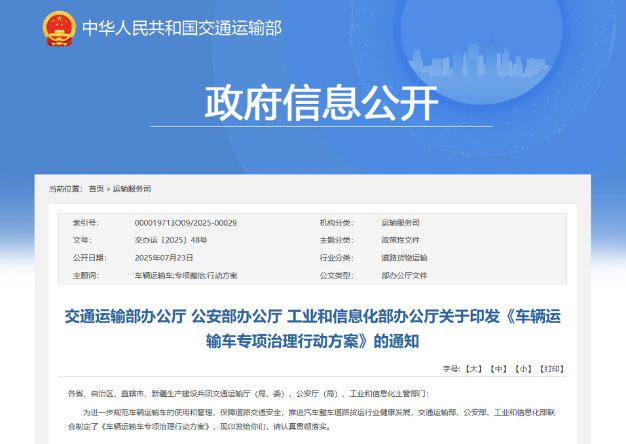This screenshot has height=444, width=626.
Task: Click the 主题分类 label
Action: click(x=336, y=240)
